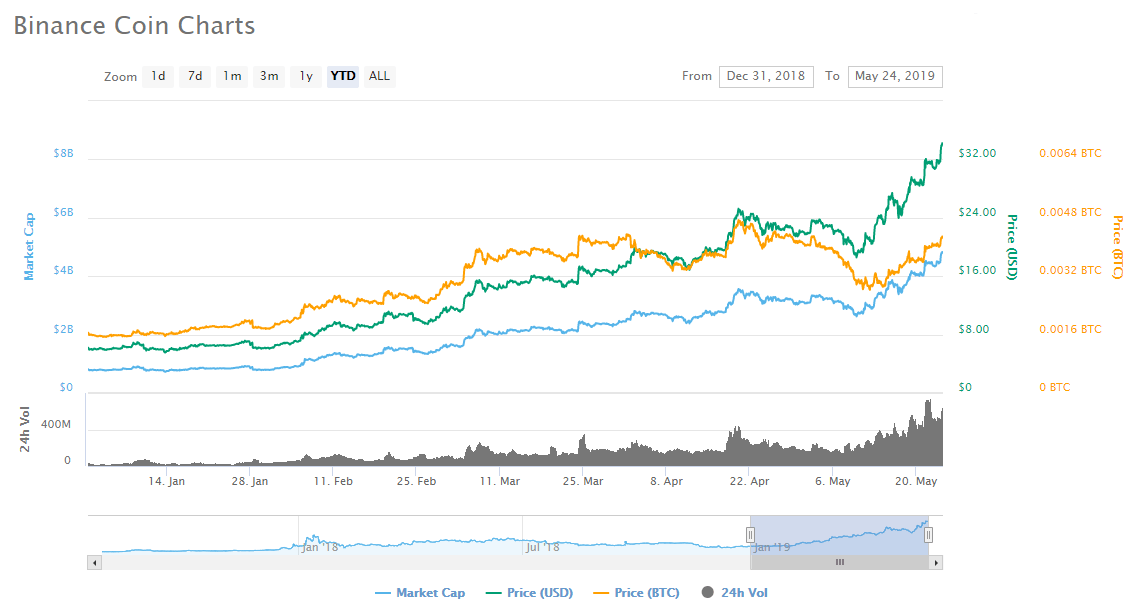Click the Jan '19 region in the navigator
Screen dimensions: 1147x606
(770, 545)
